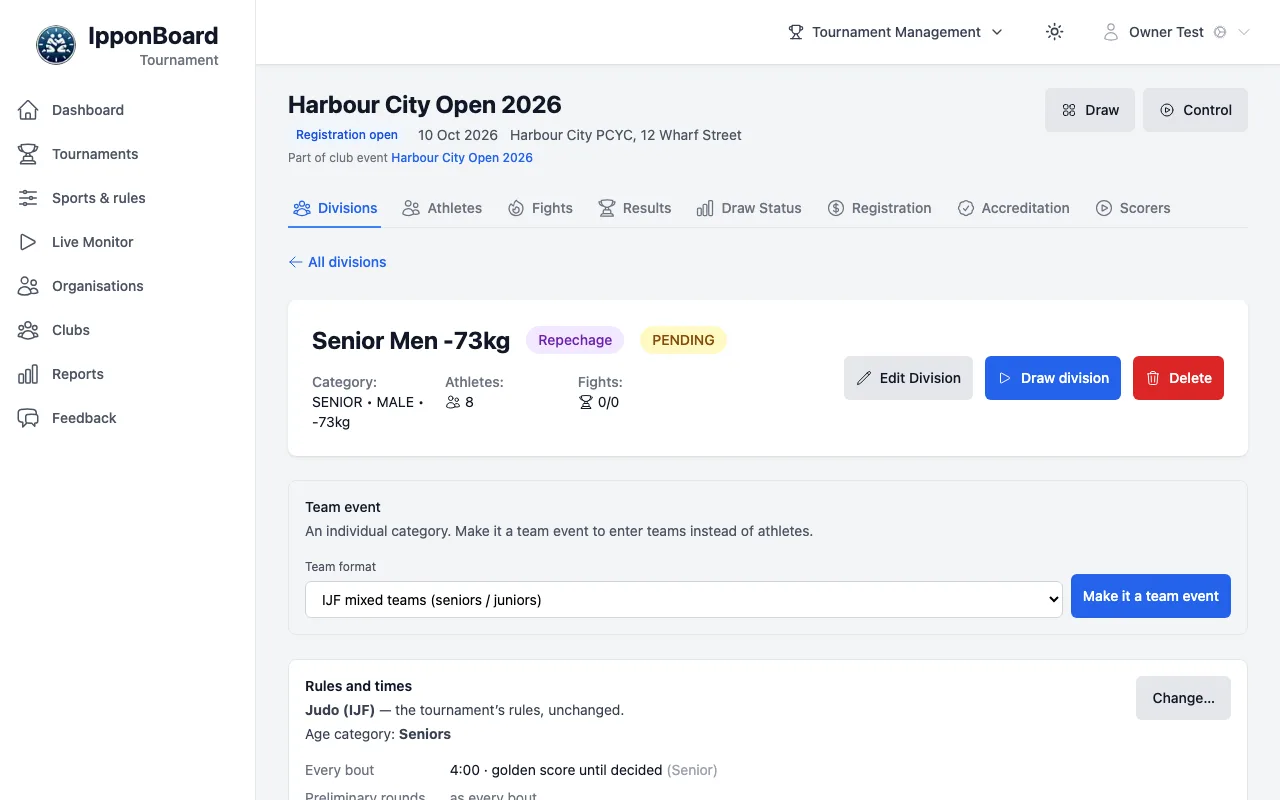
Task: Open the Accreditation tab
Action: pyautogui.click(x=1014, y=208)
